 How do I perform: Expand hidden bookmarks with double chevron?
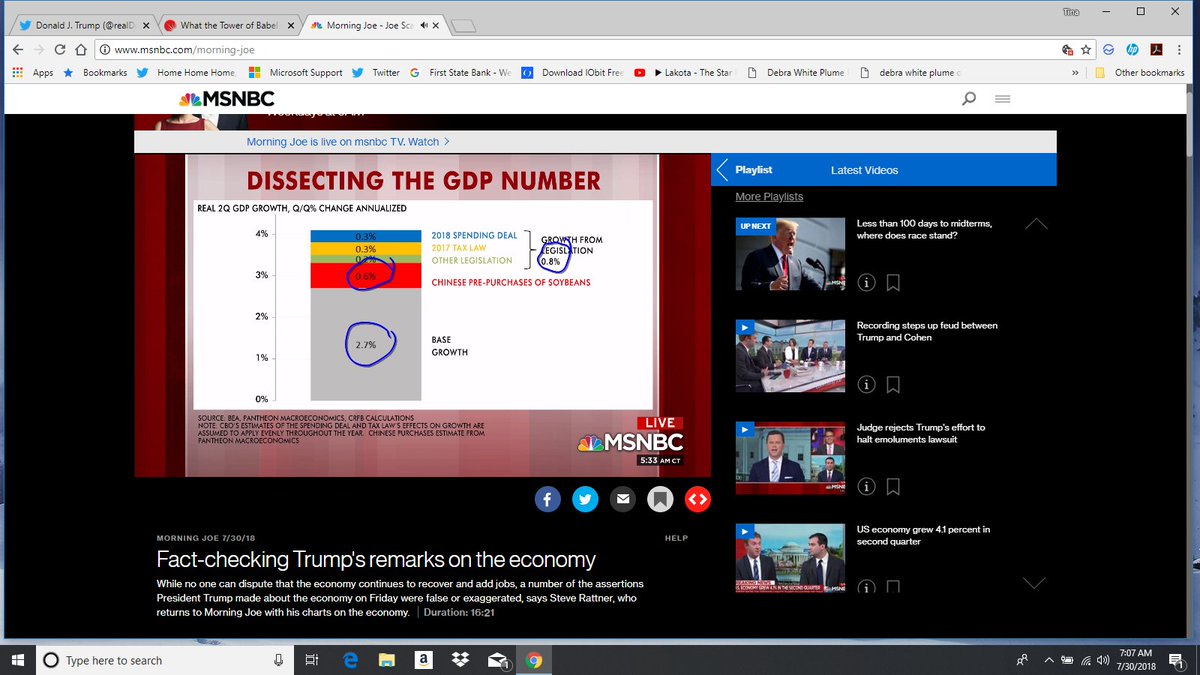pos(1075,72)
